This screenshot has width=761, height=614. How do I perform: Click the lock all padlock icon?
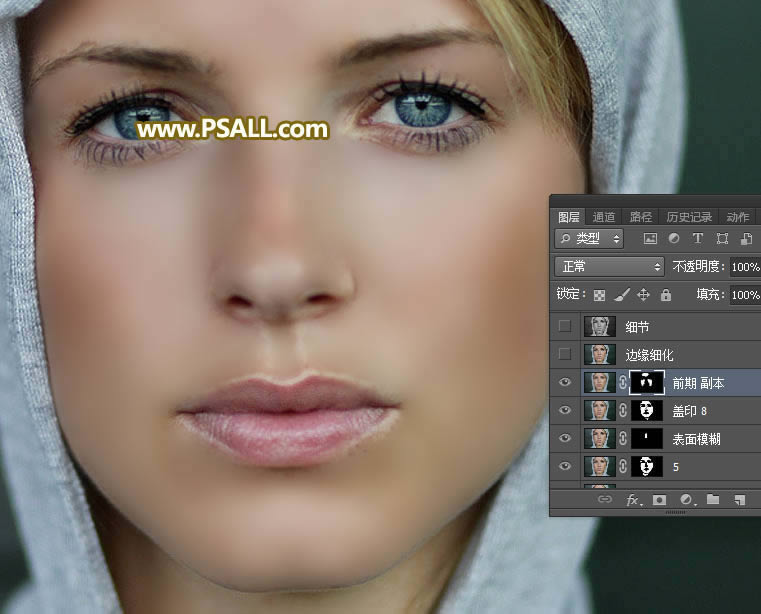point(666,295)
